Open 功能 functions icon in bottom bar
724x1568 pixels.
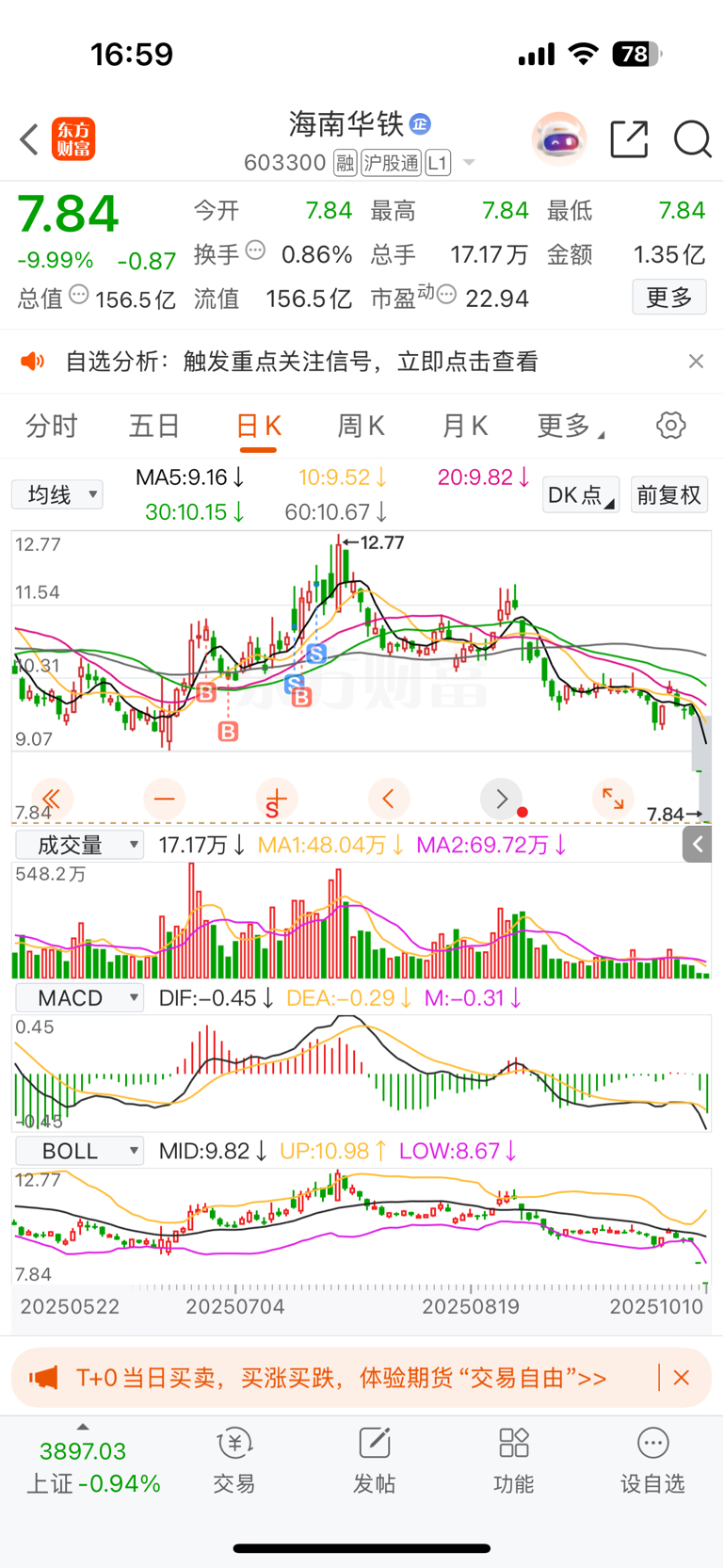tap(514, 1443)
